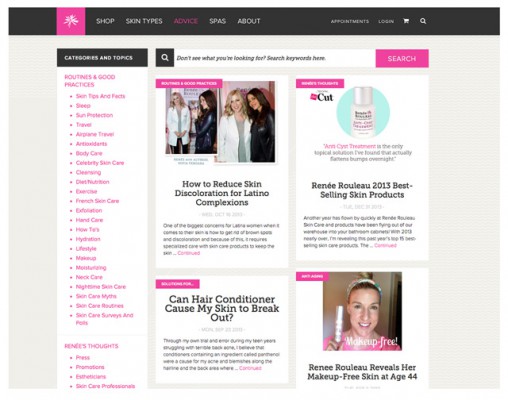Click Continued link in Latino complexions article

click(x=189, y=253)
